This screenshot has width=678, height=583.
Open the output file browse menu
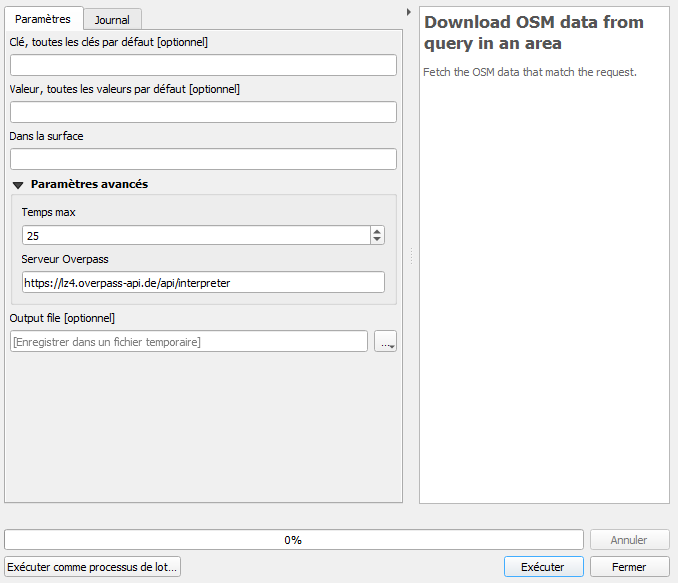pyautogui.click(x=385, y=342)
